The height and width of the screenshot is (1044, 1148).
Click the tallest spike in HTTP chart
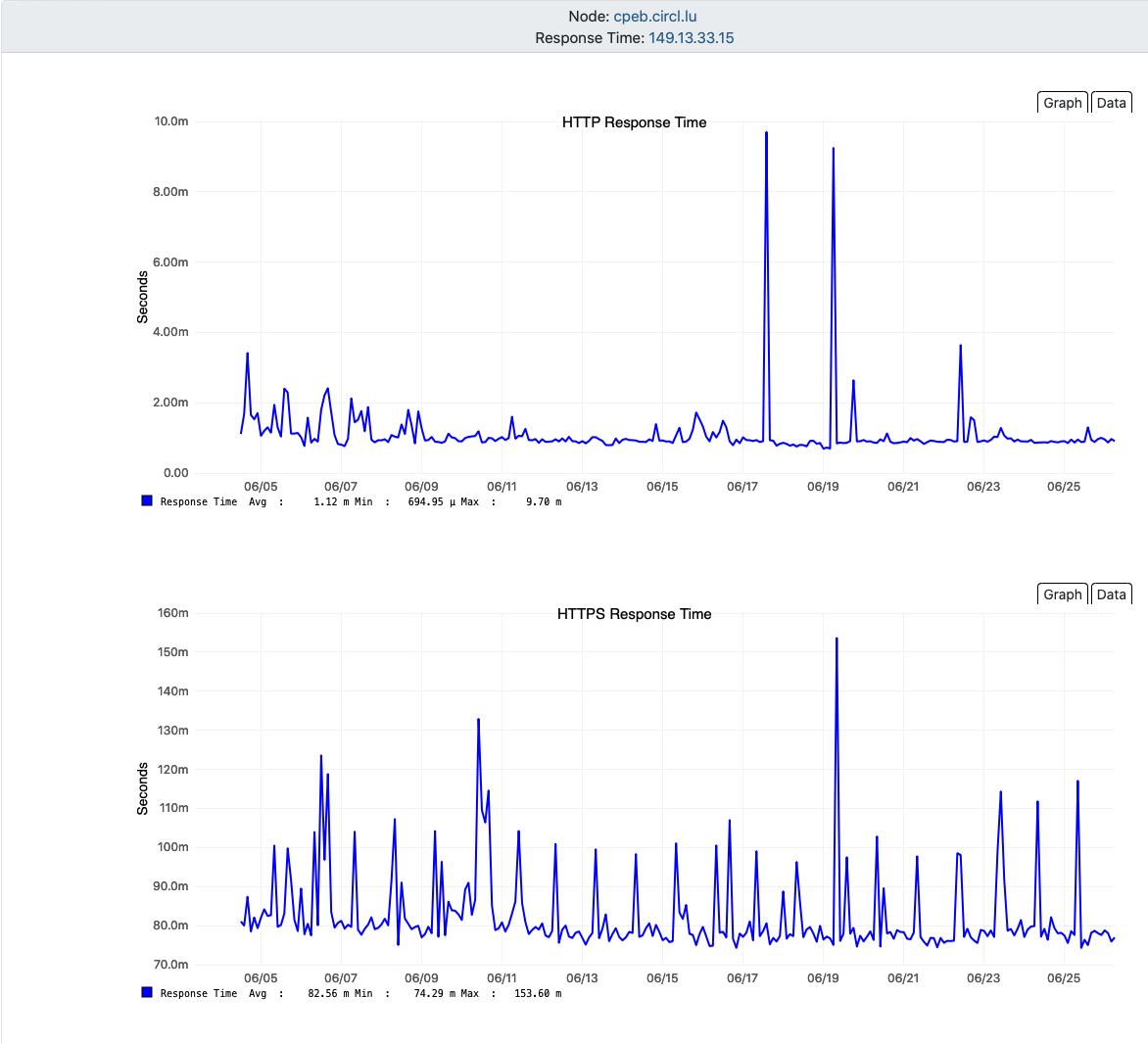click(766, 133)
